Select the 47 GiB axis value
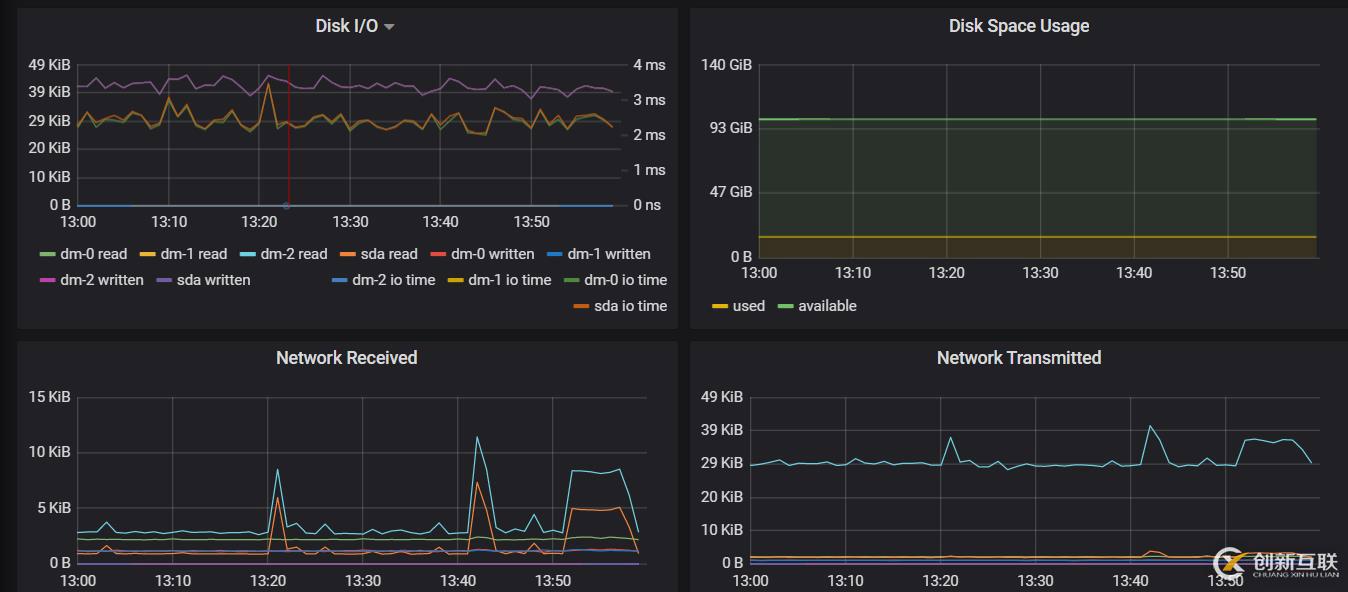This screenshot has height=592, width=1348. click(x=731, y=192)
